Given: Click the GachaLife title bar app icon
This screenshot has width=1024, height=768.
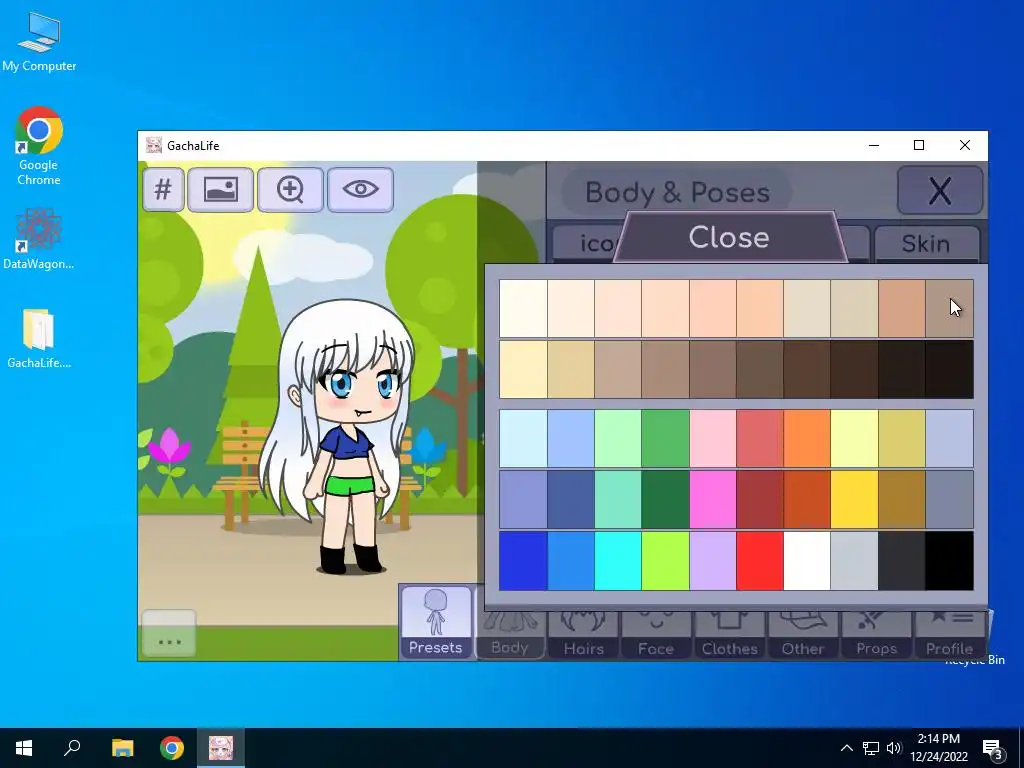Looking at the screenshot, I should (x=153, y=145).
